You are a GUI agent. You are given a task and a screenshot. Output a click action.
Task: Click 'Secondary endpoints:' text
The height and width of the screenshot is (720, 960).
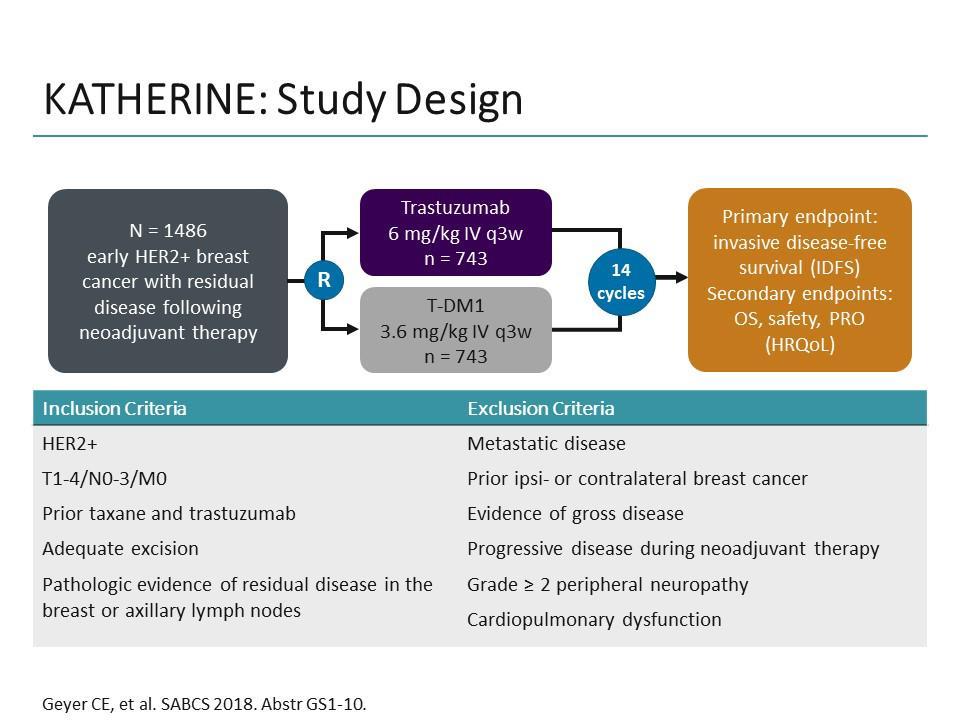click(800, 294)
